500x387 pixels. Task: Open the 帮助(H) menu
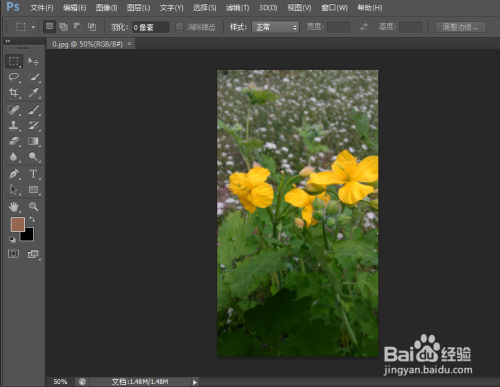[x=370, y=8]
